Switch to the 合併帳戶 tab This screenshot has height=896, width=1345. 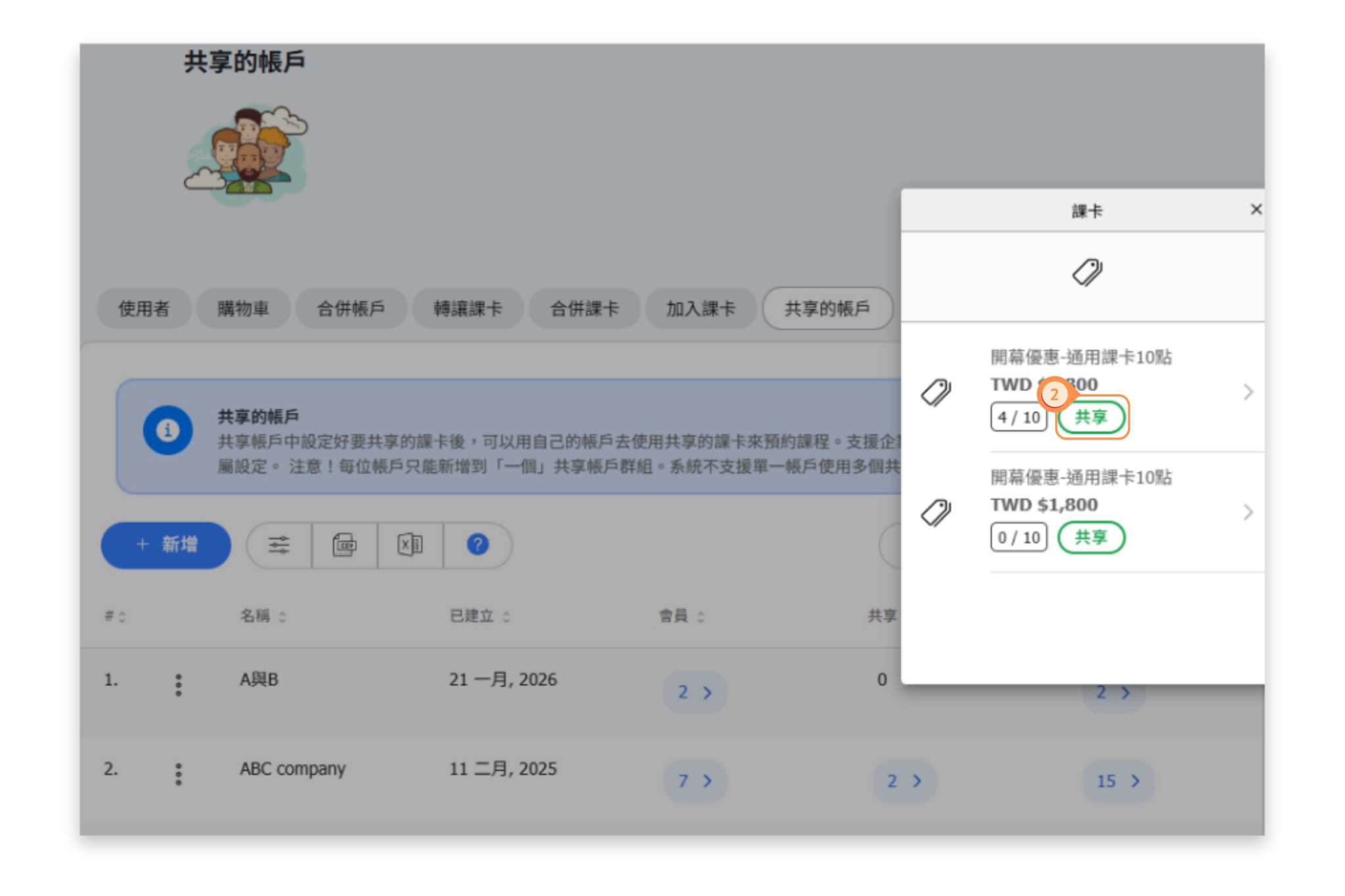pos(351,309)
